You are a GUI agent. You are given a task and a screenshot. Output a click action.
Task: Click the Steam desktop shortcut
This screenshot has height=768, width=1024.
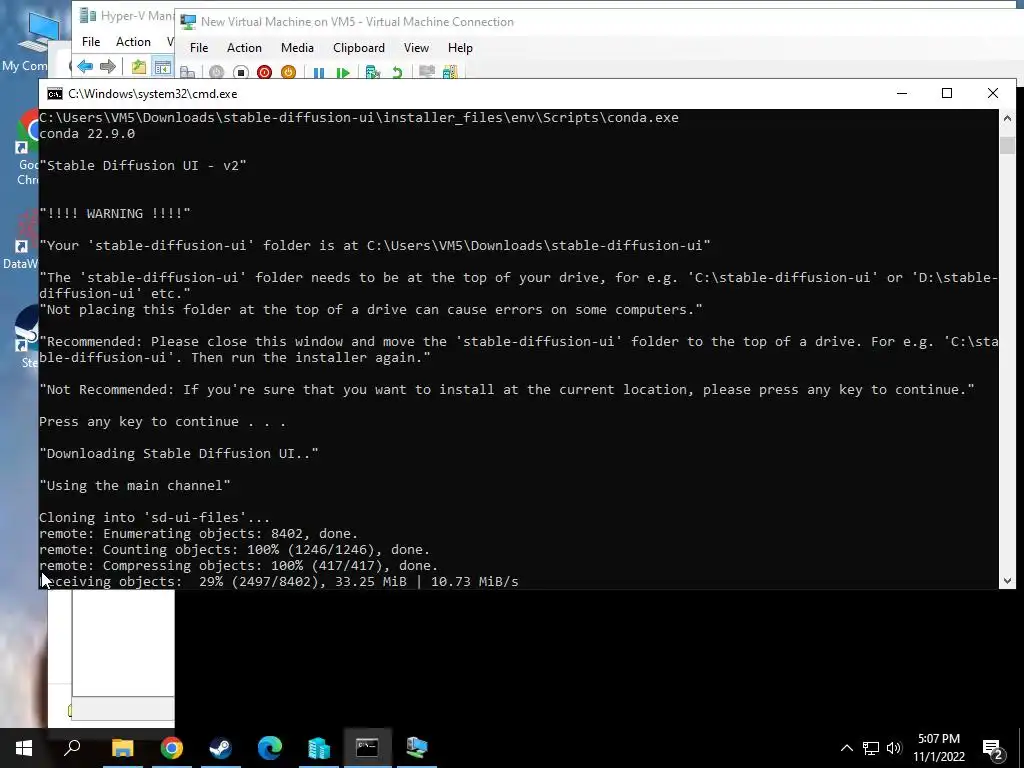tap(27, 337)
